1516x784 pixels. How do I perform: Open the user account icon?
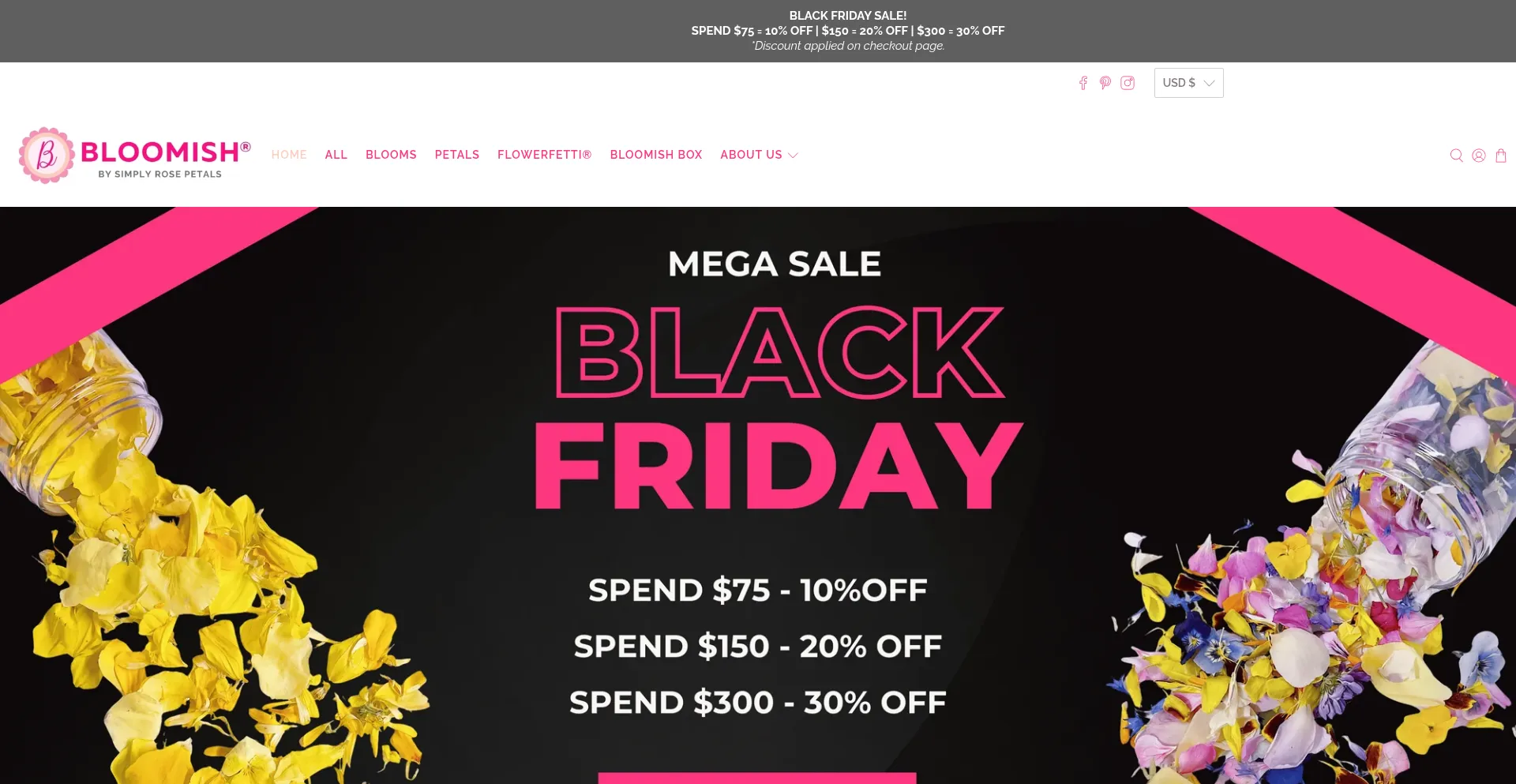(x=1479, y=156)
